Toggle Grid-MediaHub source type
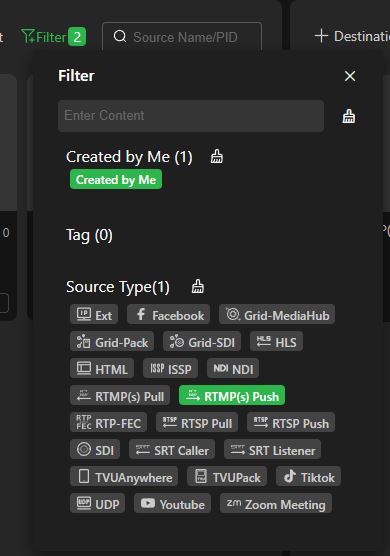The width and height of the screenshot is (390, 556). click(277, 315)
